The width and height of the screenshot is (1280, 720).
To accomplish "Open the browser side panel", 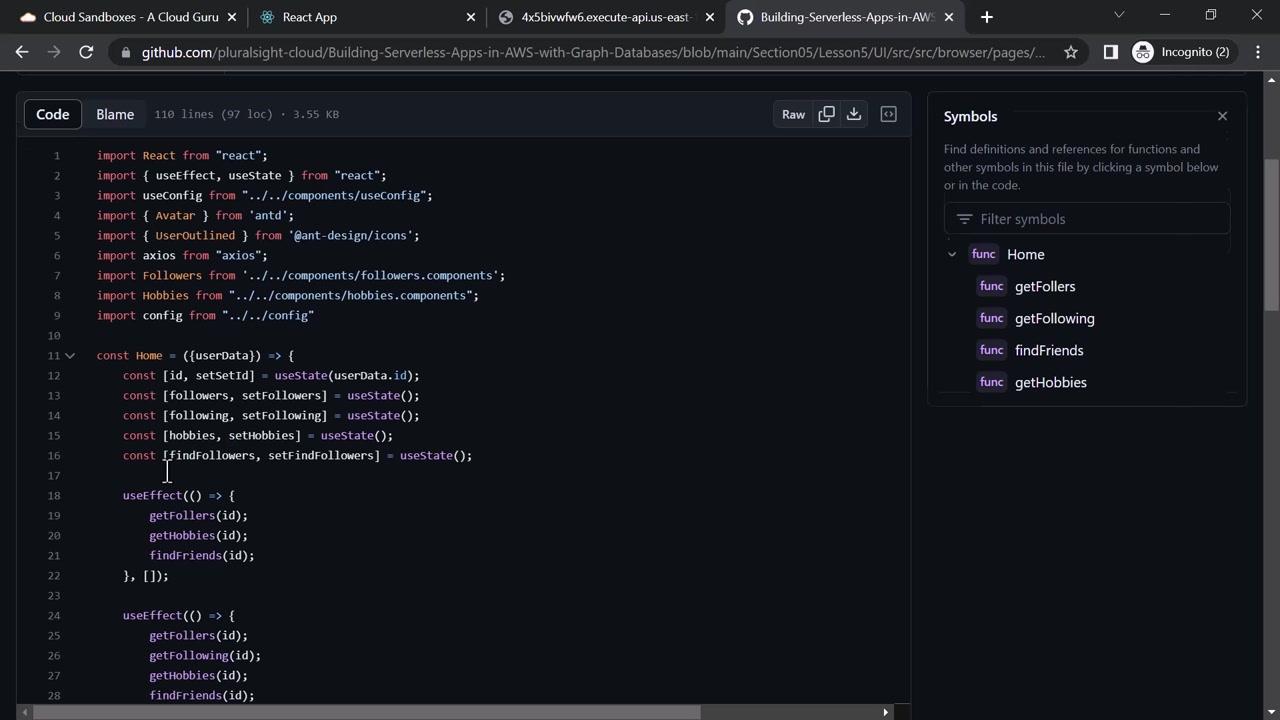I will (1110, 52).
